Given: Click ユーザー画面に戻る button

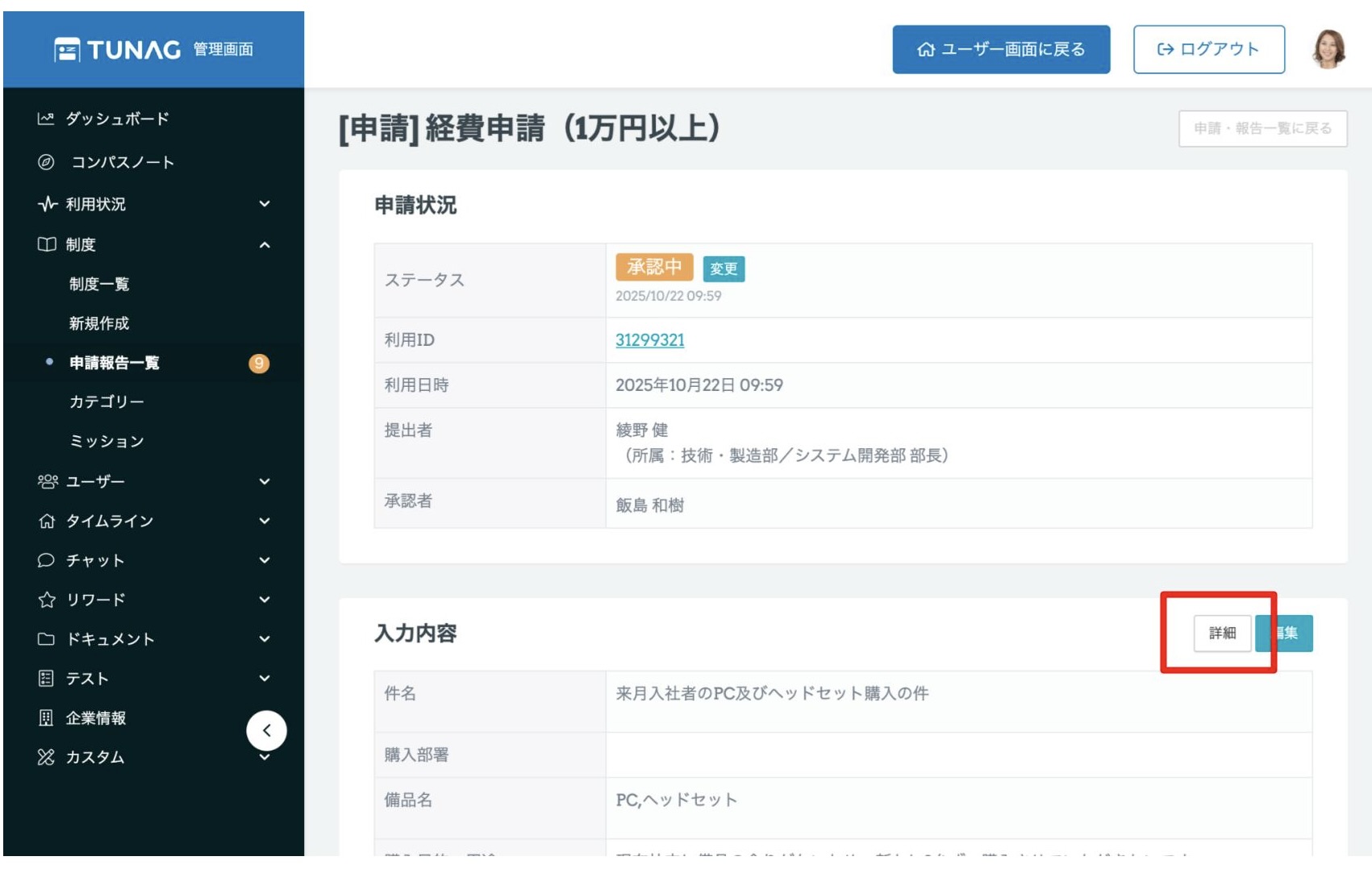Looking at the screenshot, I should point(1000,50).
